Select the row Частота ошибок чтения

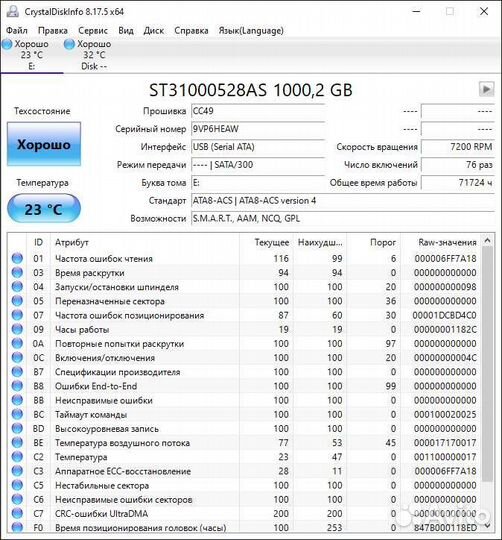coord(244,258)
